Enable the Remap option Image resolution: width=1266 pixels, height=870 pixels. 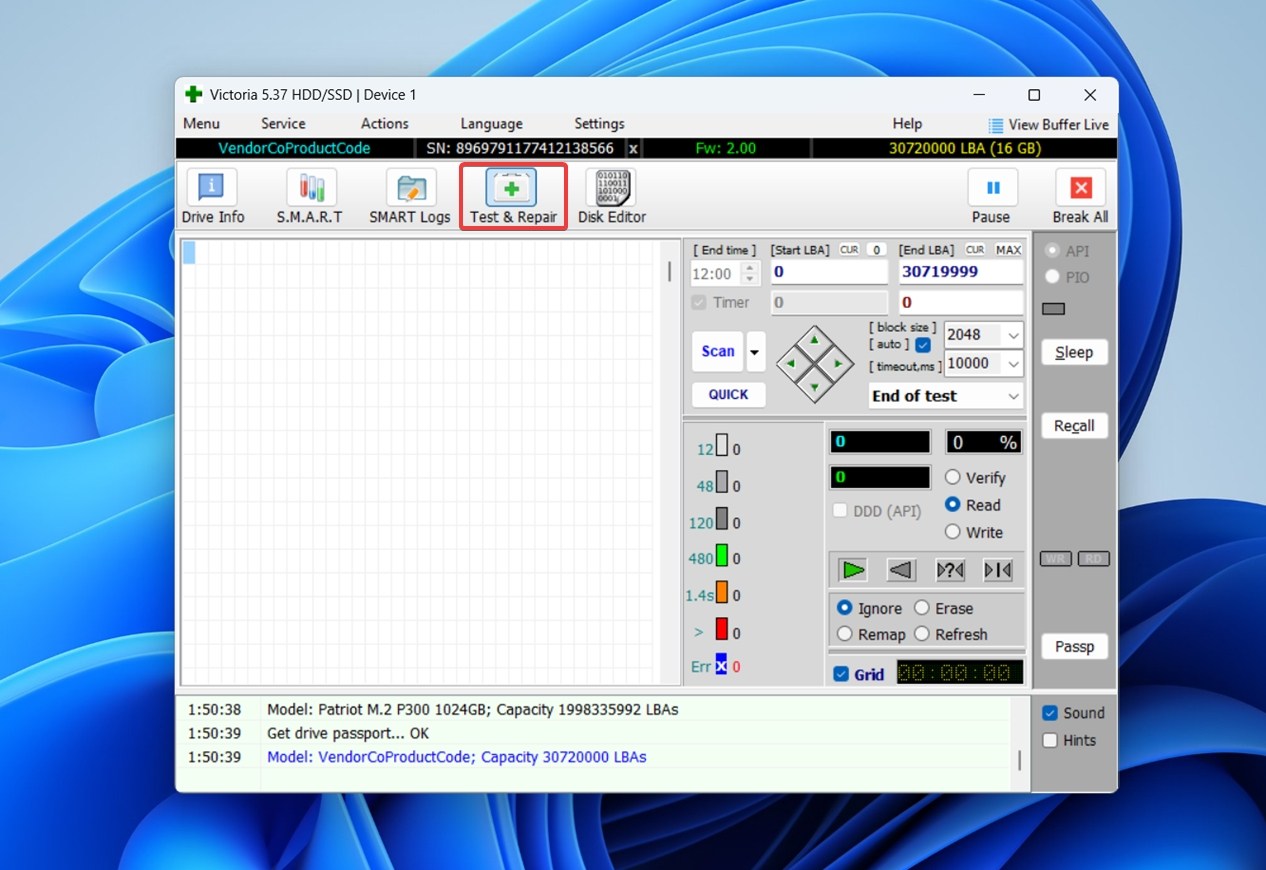coord(845,634)
